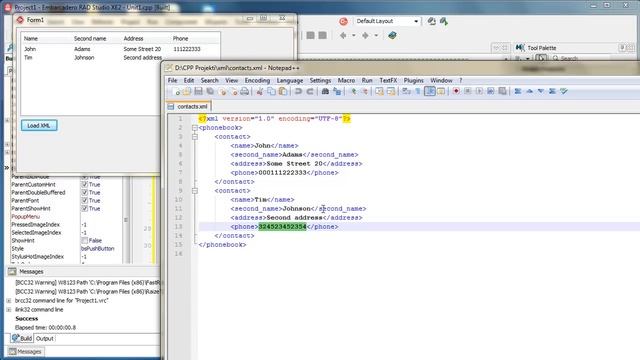Click the Print icon in Notepad++ toolbar
Viewport: 640px width, 360px height.
244,92
